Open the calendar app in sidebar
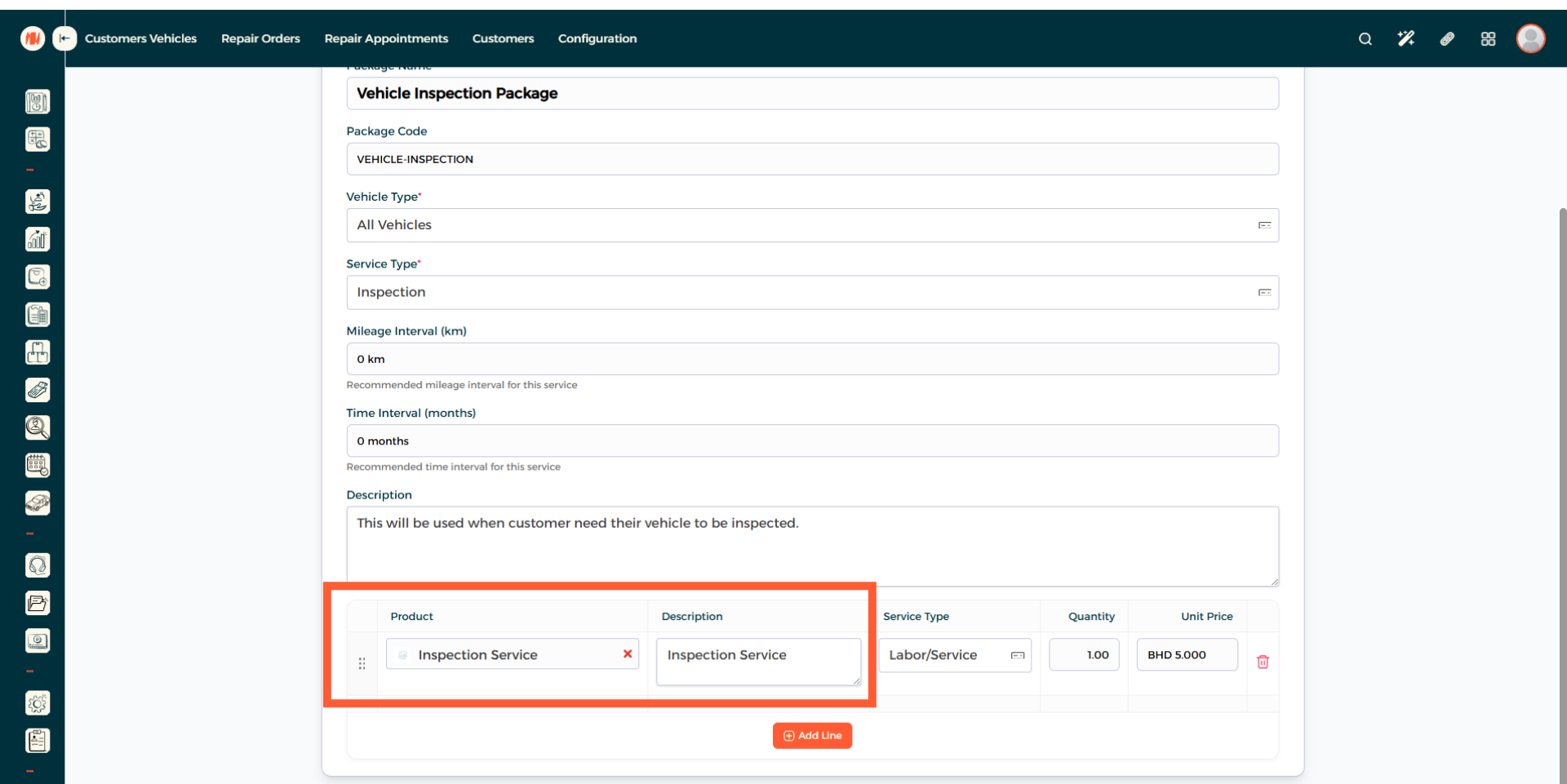 pos(38,466)
